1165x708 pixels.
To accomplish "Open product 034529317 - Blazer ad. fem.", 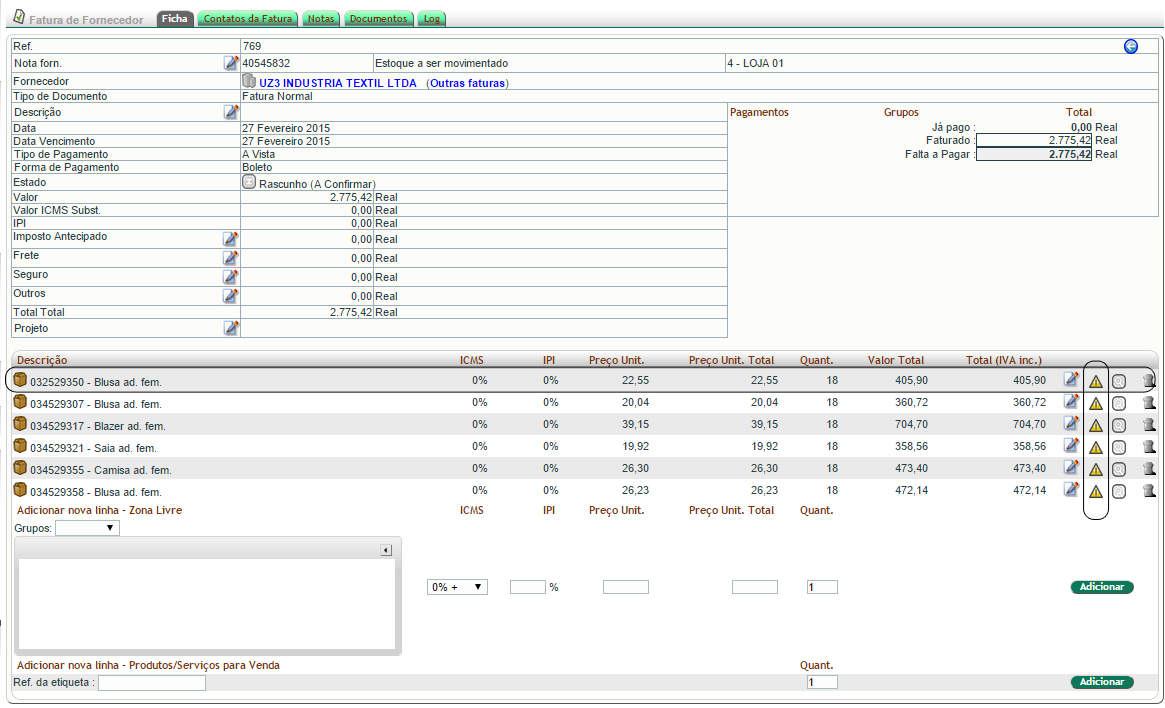I will click(x=98, y=426).
